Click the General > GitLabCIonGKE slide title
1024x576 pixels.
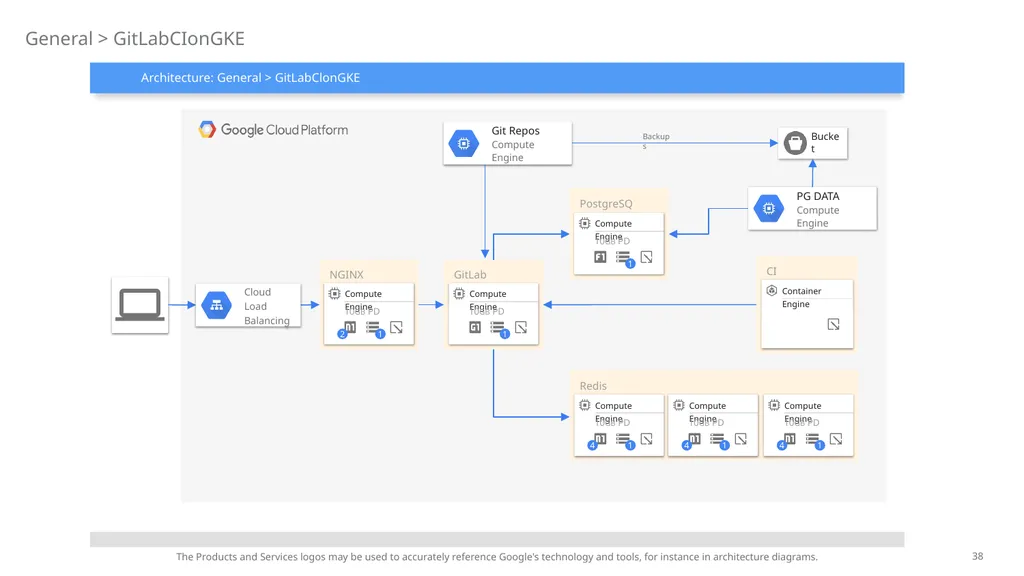coord(135,39)
